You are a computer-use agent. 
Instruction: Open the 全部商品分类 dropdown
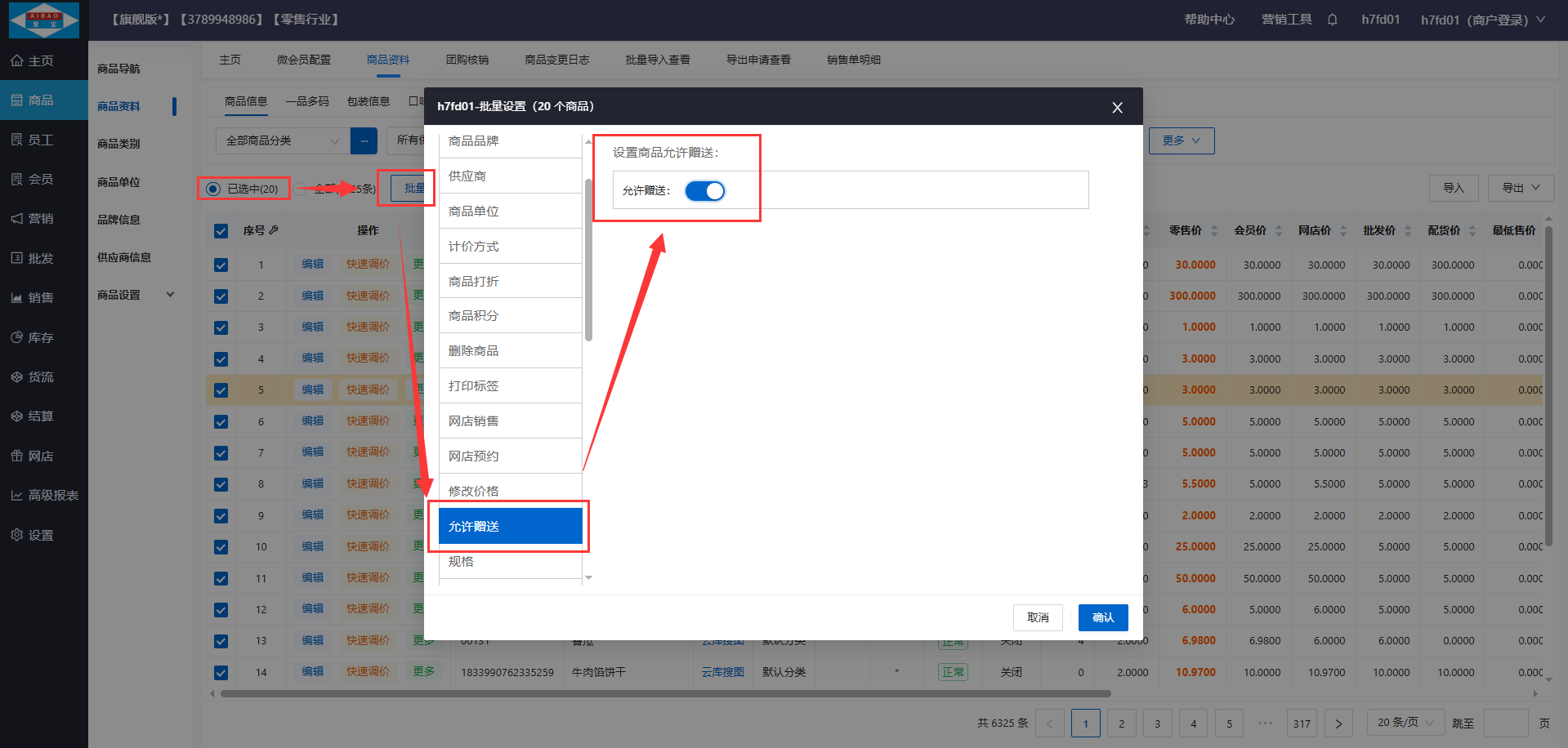(x=282, y=140)
